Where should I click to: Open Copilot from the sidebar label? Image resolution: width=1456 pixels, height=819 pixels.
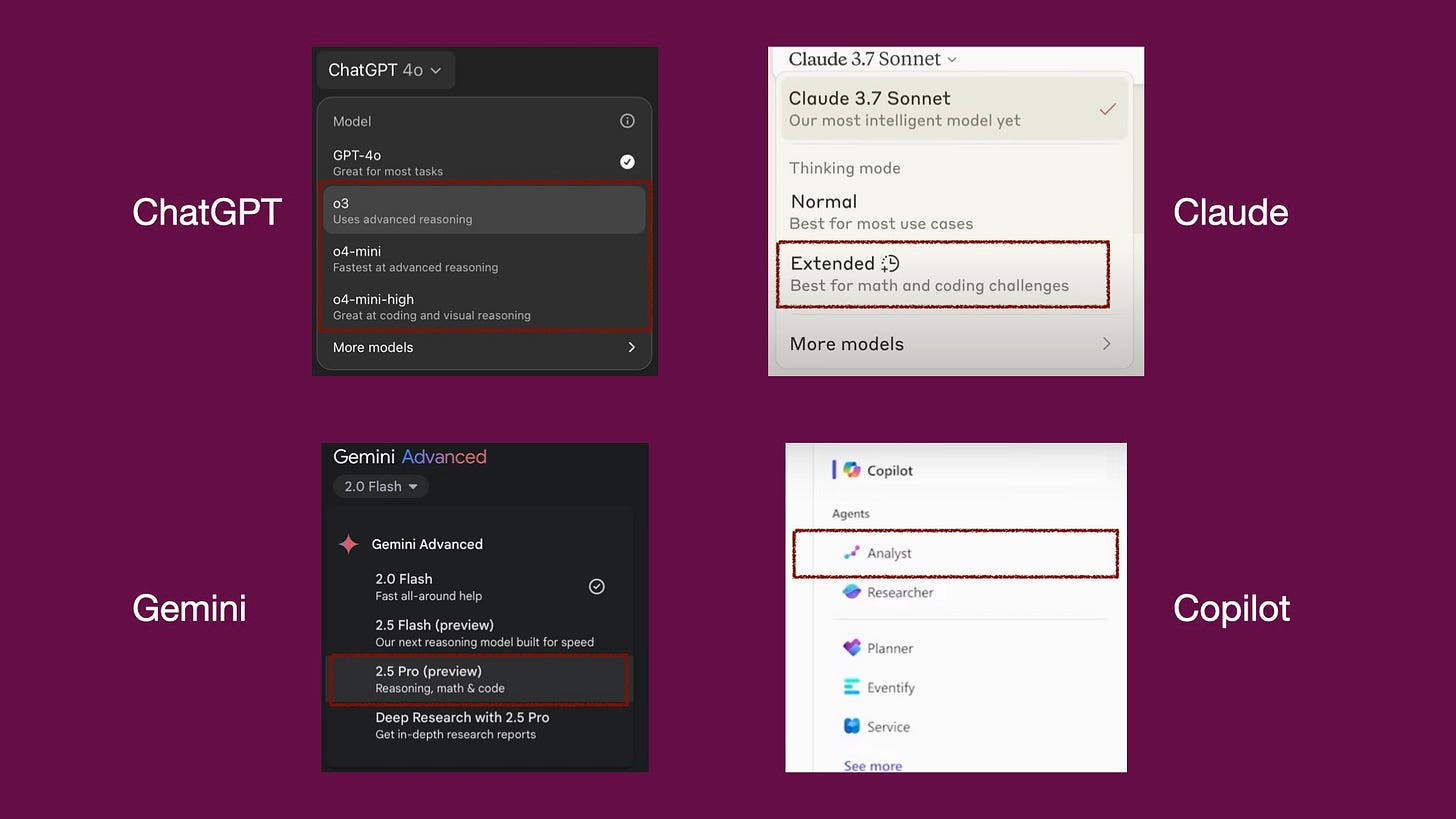click(x=890, y=470)
